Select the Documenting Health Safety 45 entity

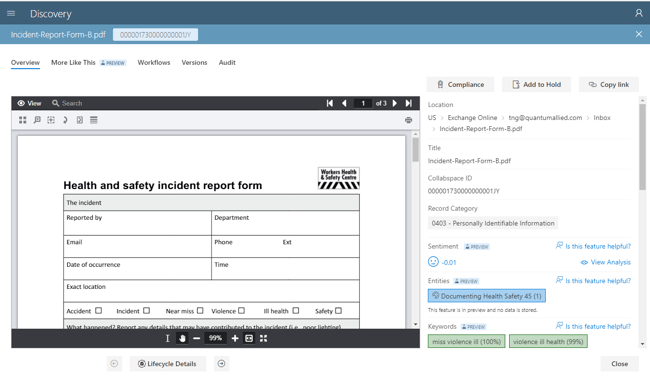[487, 296]
